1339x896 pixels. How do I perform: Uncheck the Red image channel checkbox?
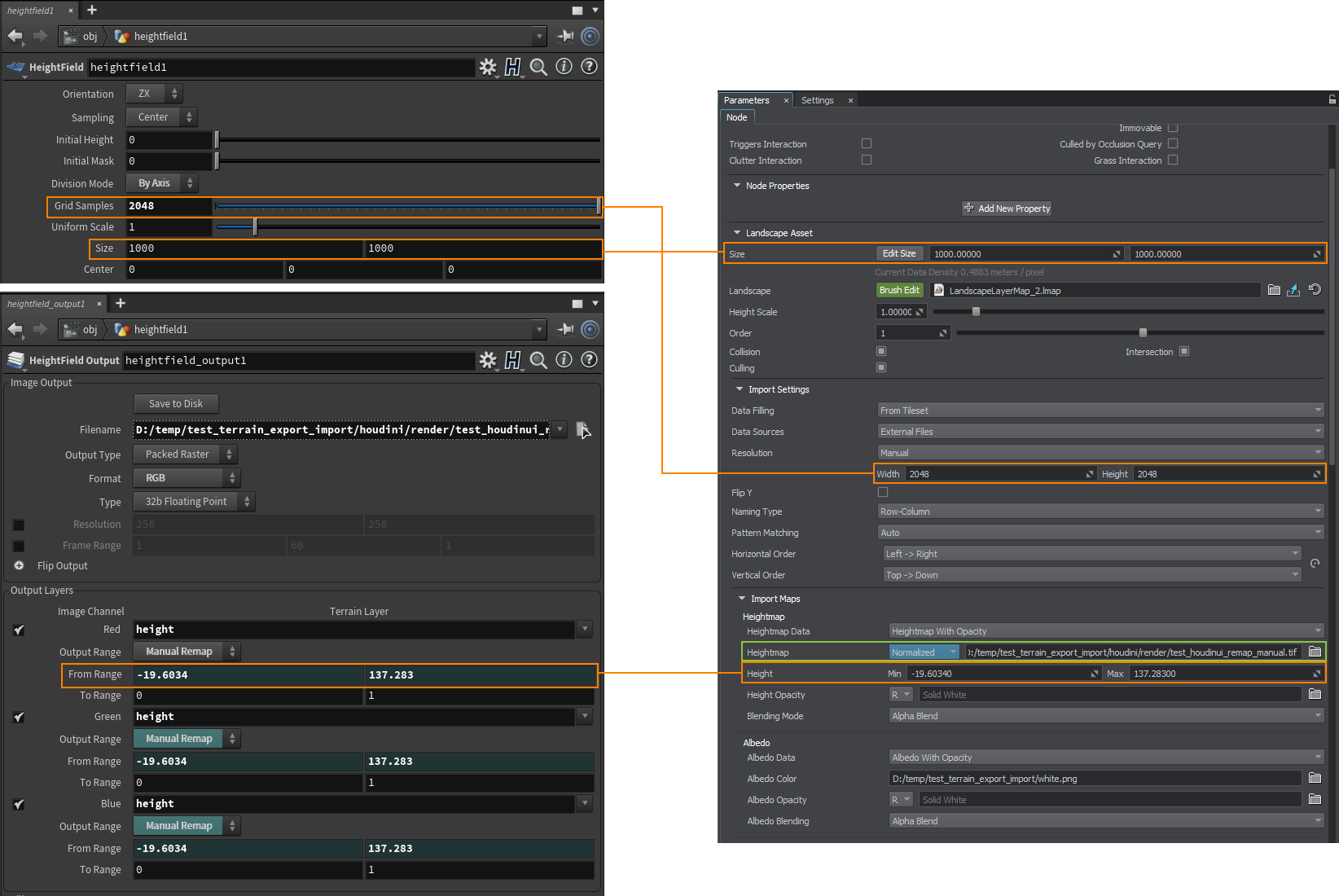19,630
